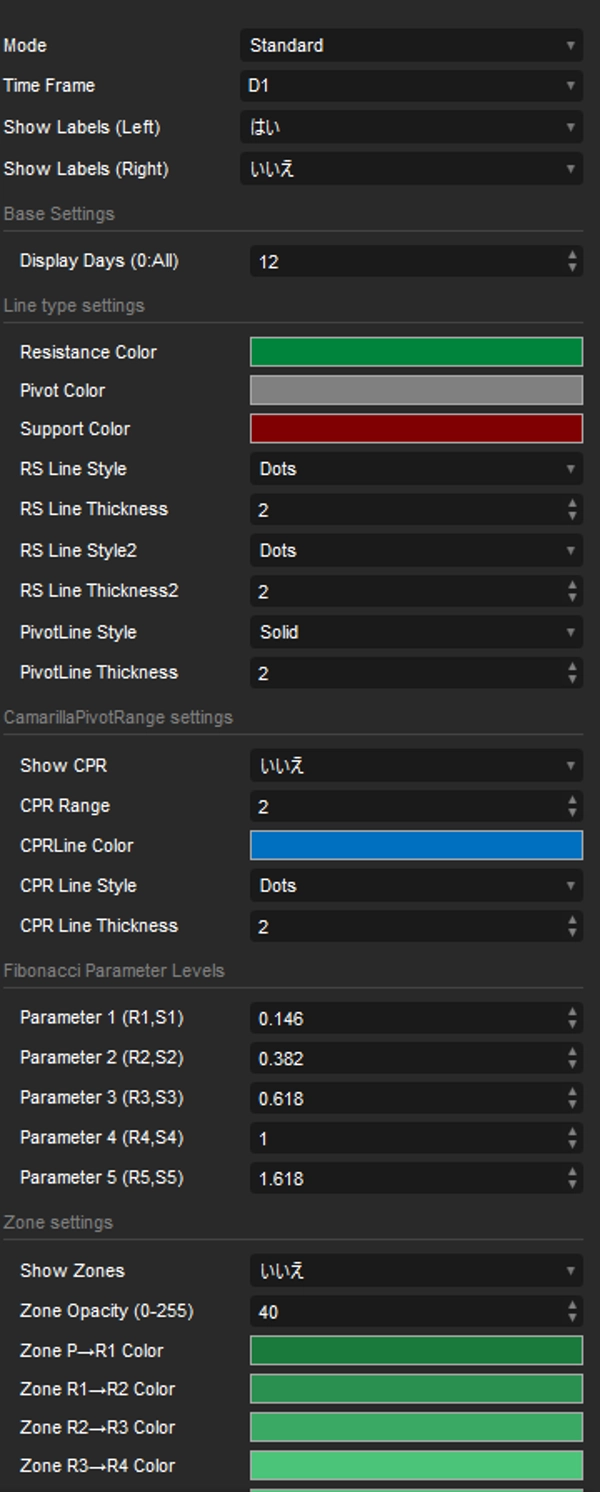Open the Time Frame dropdown
The width and height of the screenshot is (600, 1492).
(412, 86)
